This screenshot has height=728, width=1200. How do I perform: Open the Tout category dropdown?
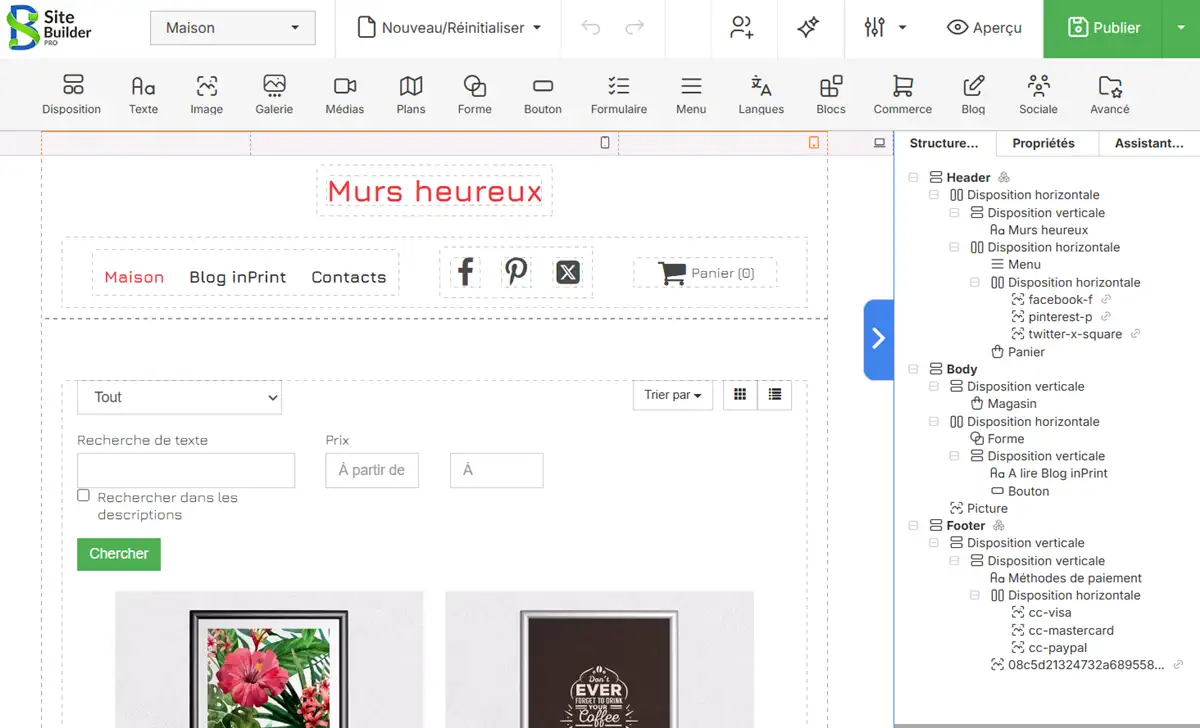click(x=179, y=397)
